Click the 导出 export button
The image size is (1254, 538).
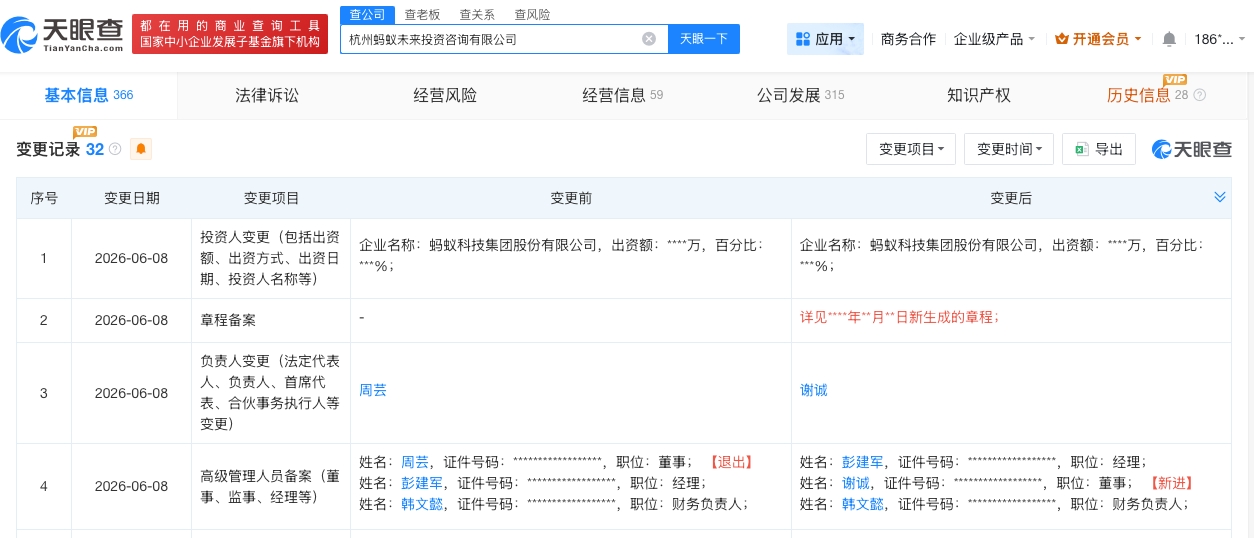click(1099, 149)
